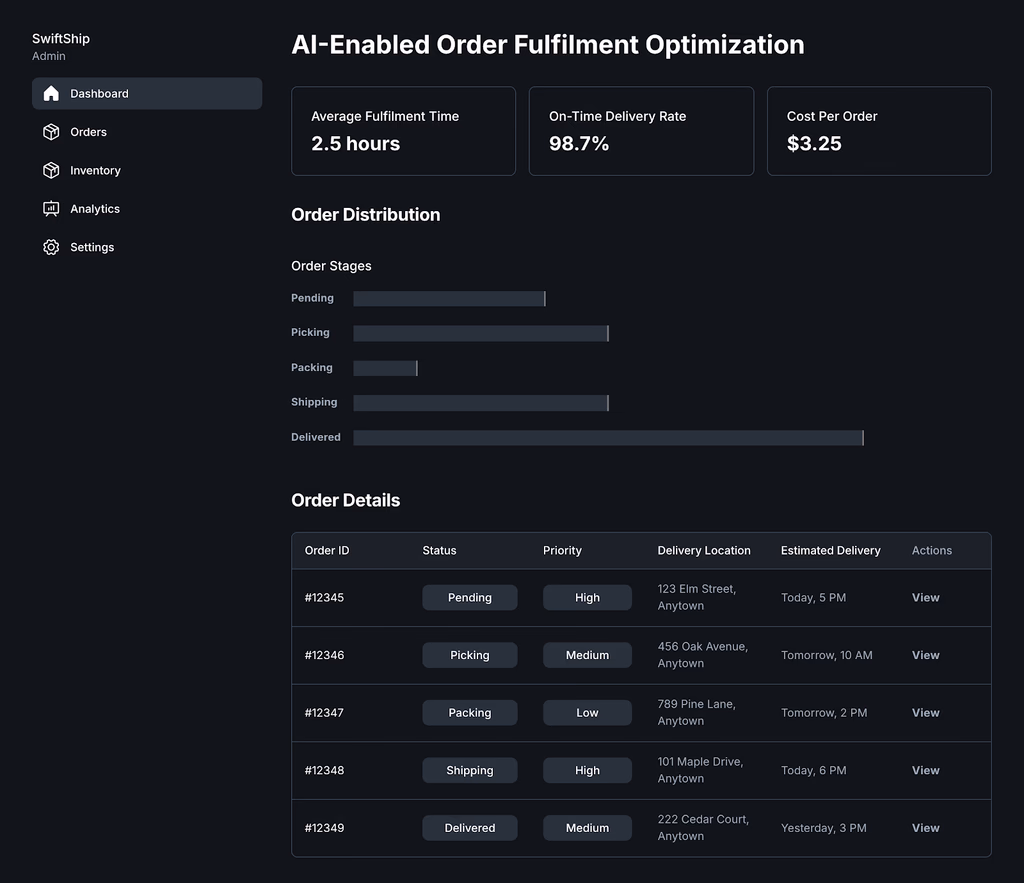
Task: Click the Low priority badge
Action: click(587, 713)
